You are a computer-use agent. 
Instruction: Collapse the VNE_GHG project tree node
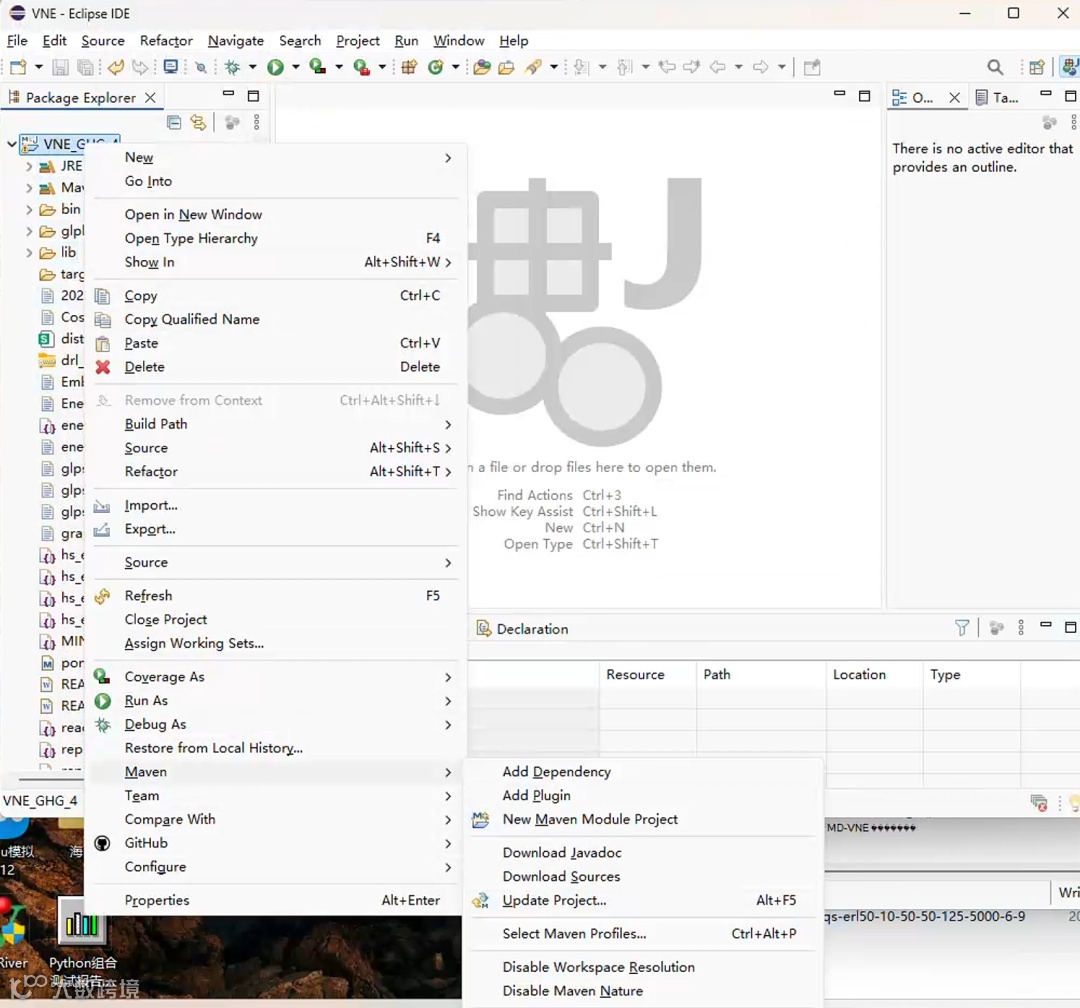pos(11,144)
